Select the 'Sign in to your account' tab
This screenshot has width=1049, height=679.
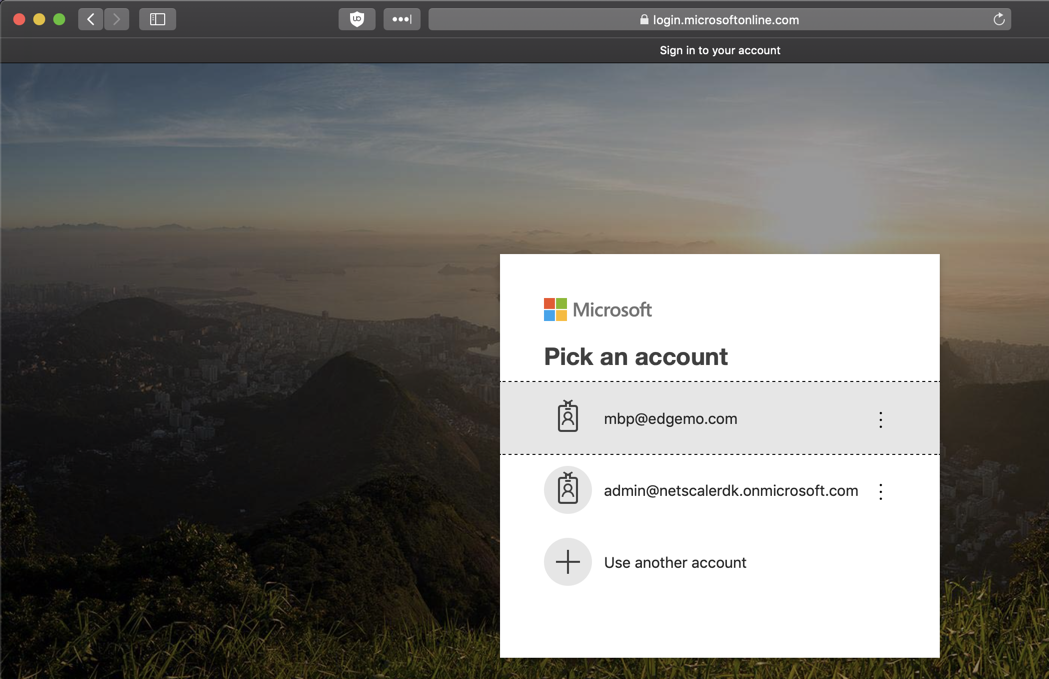coord(720,50)
